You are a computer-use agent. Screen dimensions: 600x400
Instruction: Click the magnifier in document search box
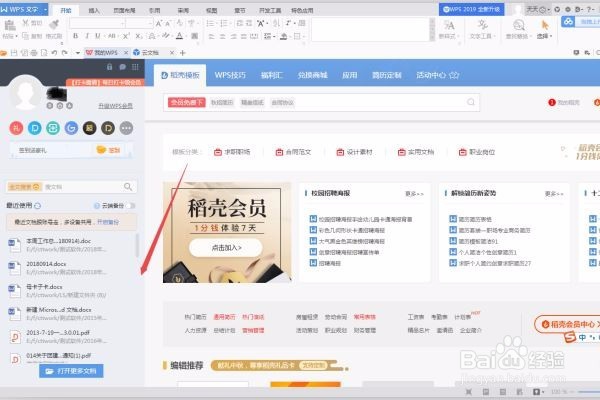tap(128, 187)
